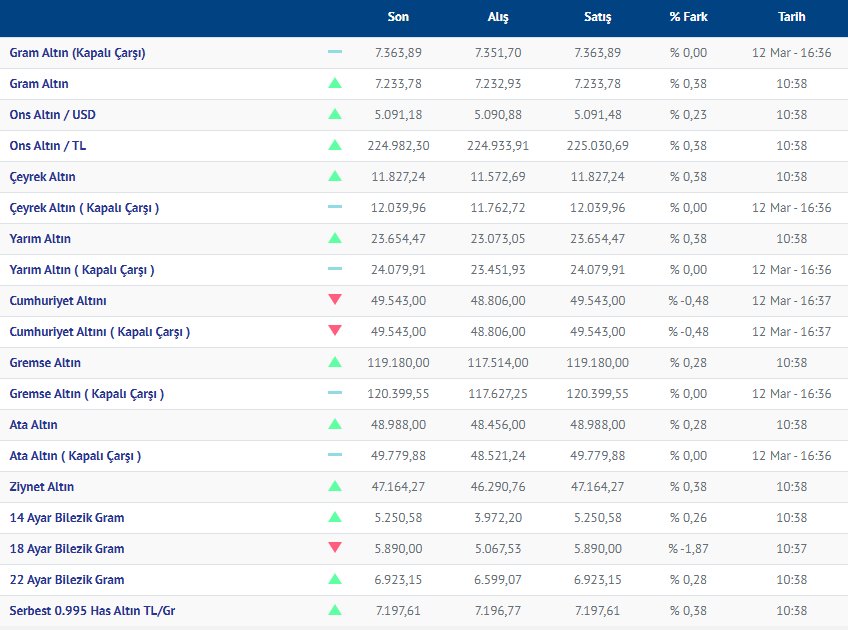Viewport: 848px width, 630px height.
Task: Click the flat dash icon for Gram Altın (Kapalı Çarşı)
Action: coord(334,52)
